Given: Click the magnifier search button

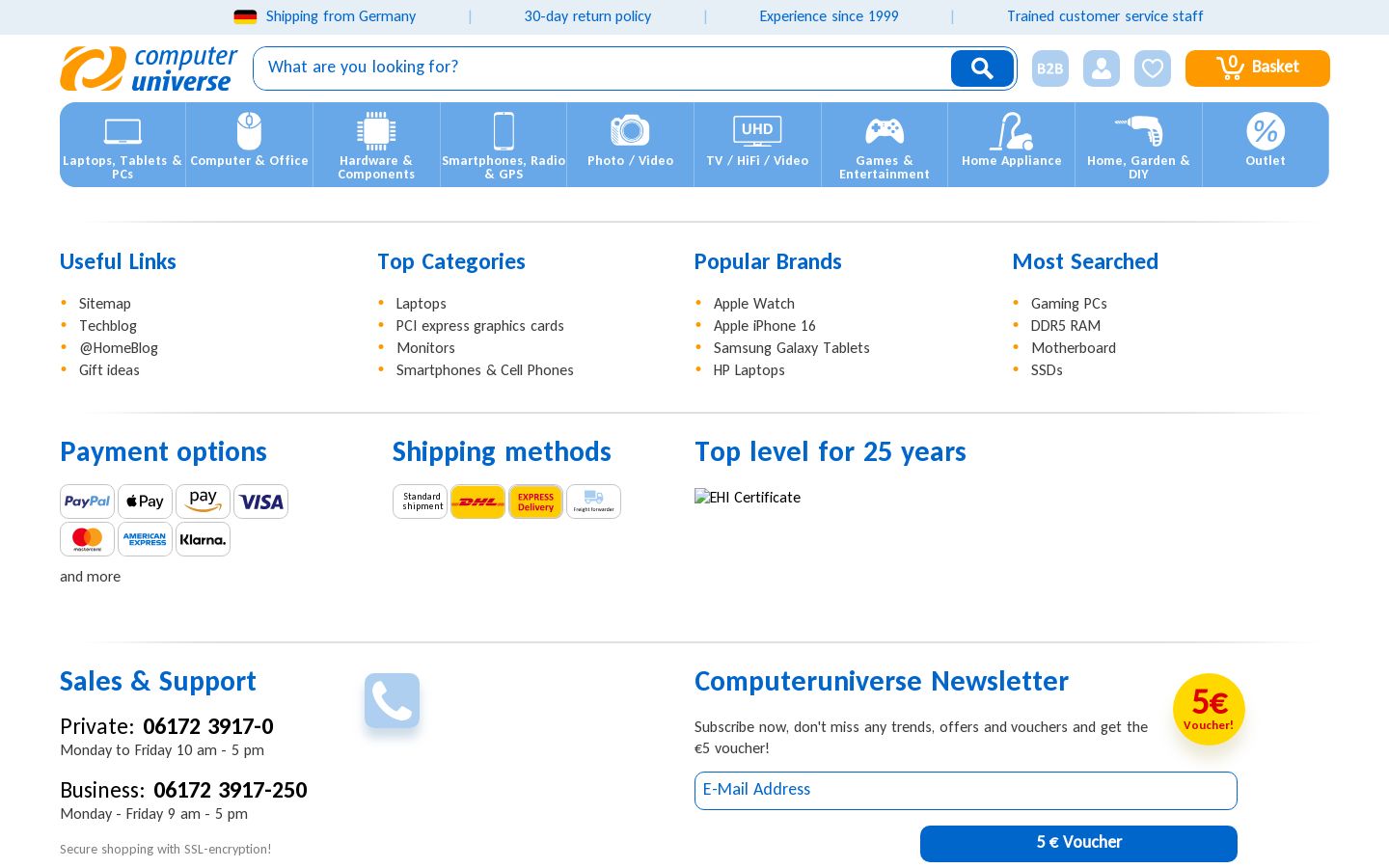Looking at the screenshot, I should click(982, 68).
